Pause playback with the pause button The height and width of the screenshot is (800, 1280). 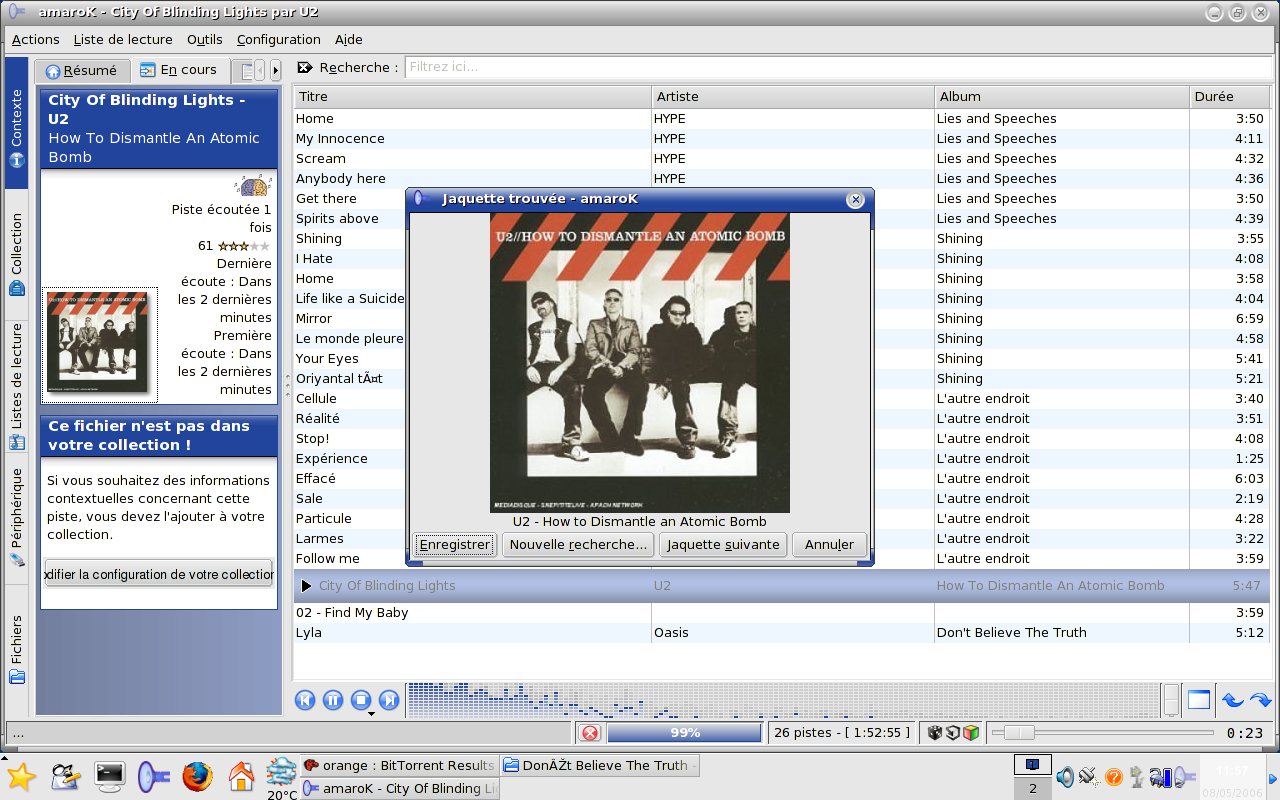pyautogui.click(x=333, y=700)
